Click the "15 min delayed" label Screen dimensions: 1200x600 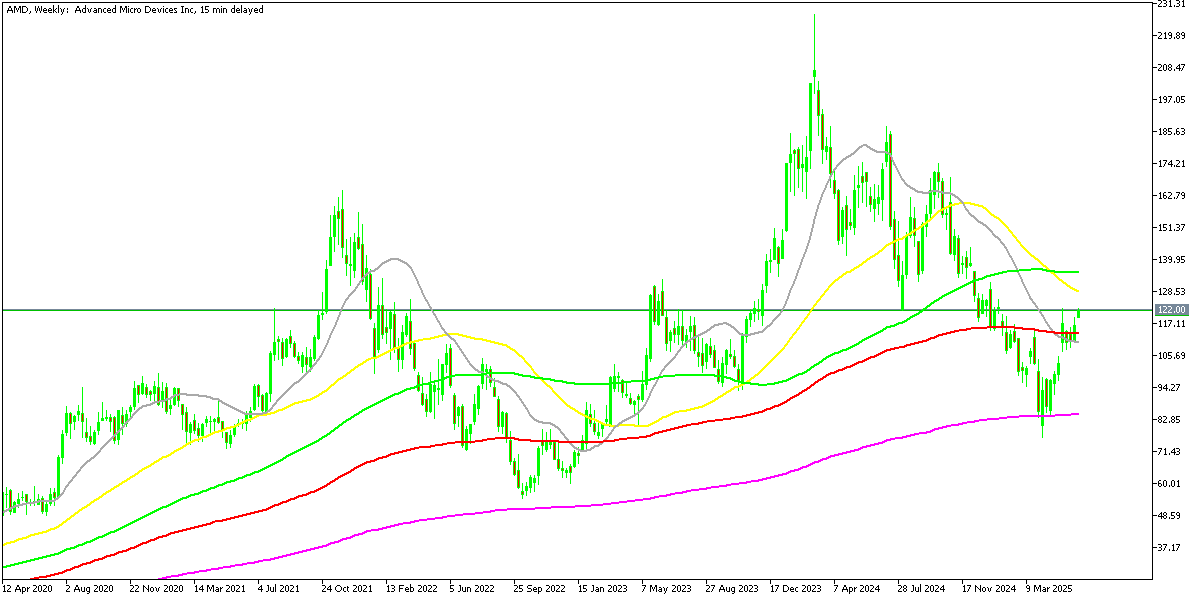pyautogui.click(x=230, y=9)
